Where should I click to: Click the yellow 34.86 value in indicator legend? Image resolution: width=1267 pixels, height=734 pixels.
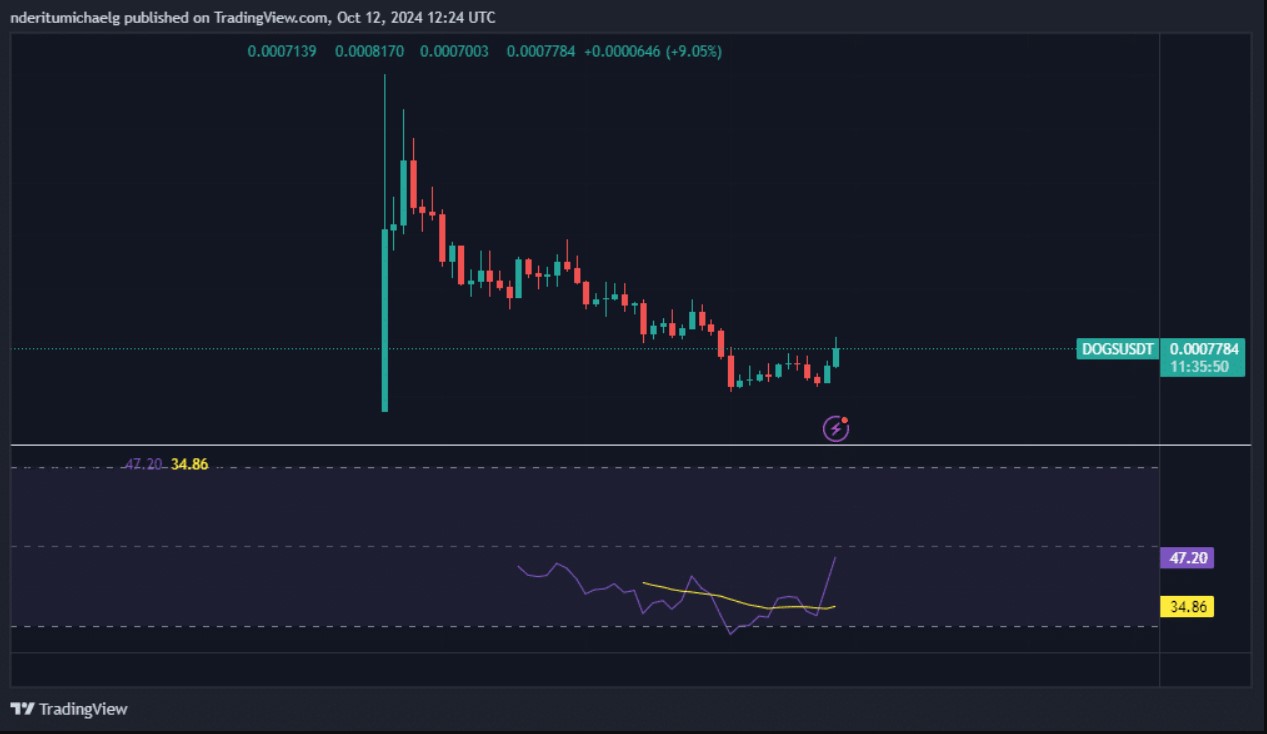coord(189,465)
